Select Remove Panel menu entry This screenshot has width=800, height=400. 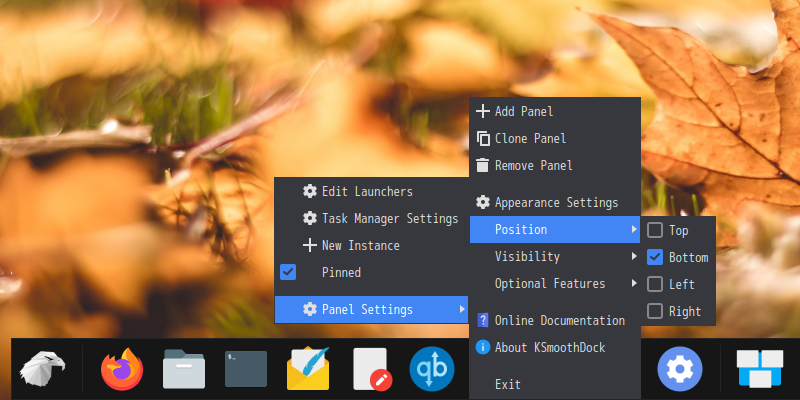(x=555, y=165)
